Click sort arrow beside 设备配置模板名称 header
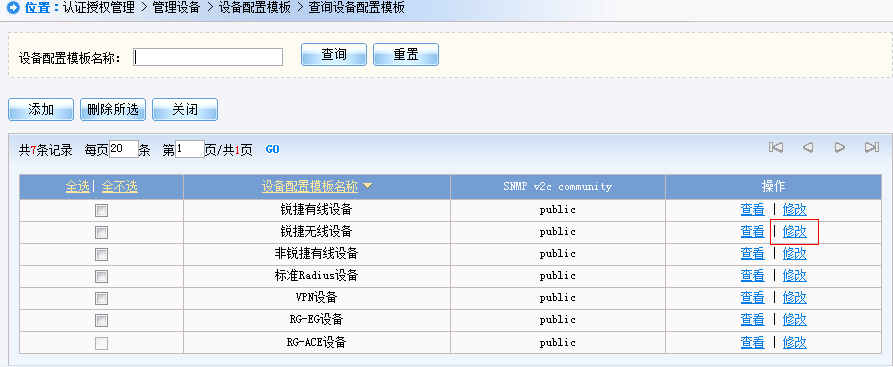 [x=367, y=186]
